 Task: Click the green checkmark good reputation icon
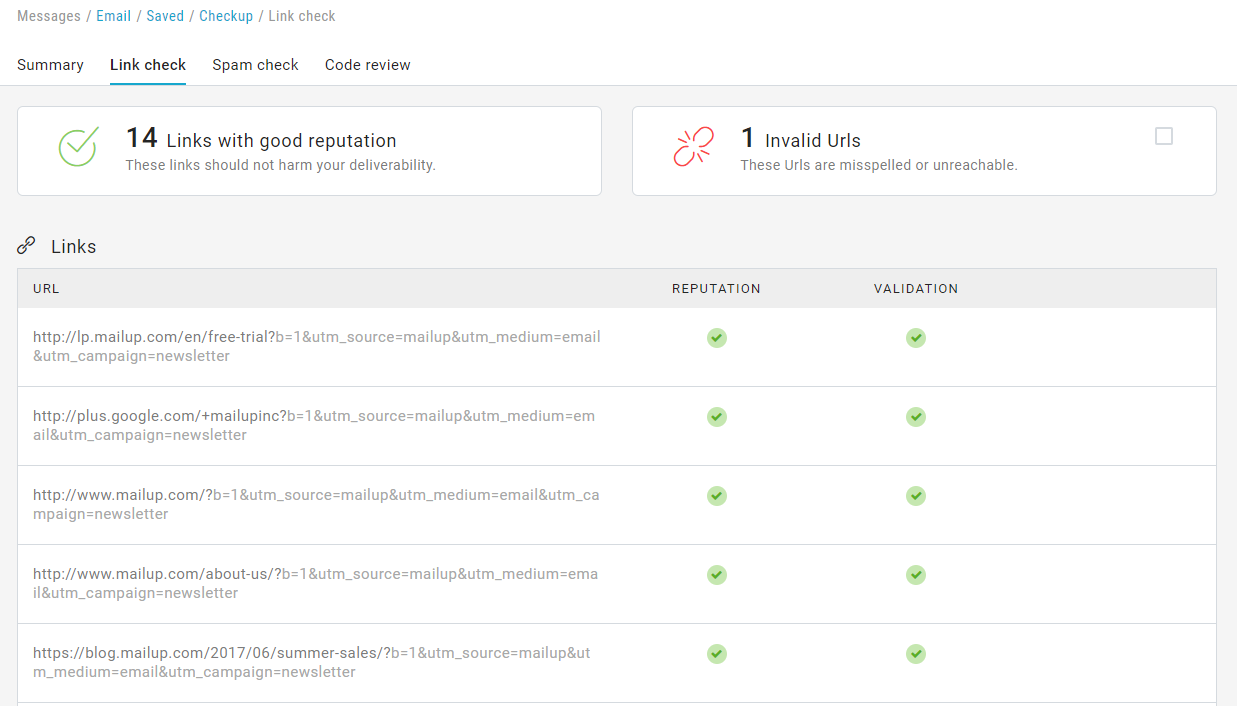point(77,147)
